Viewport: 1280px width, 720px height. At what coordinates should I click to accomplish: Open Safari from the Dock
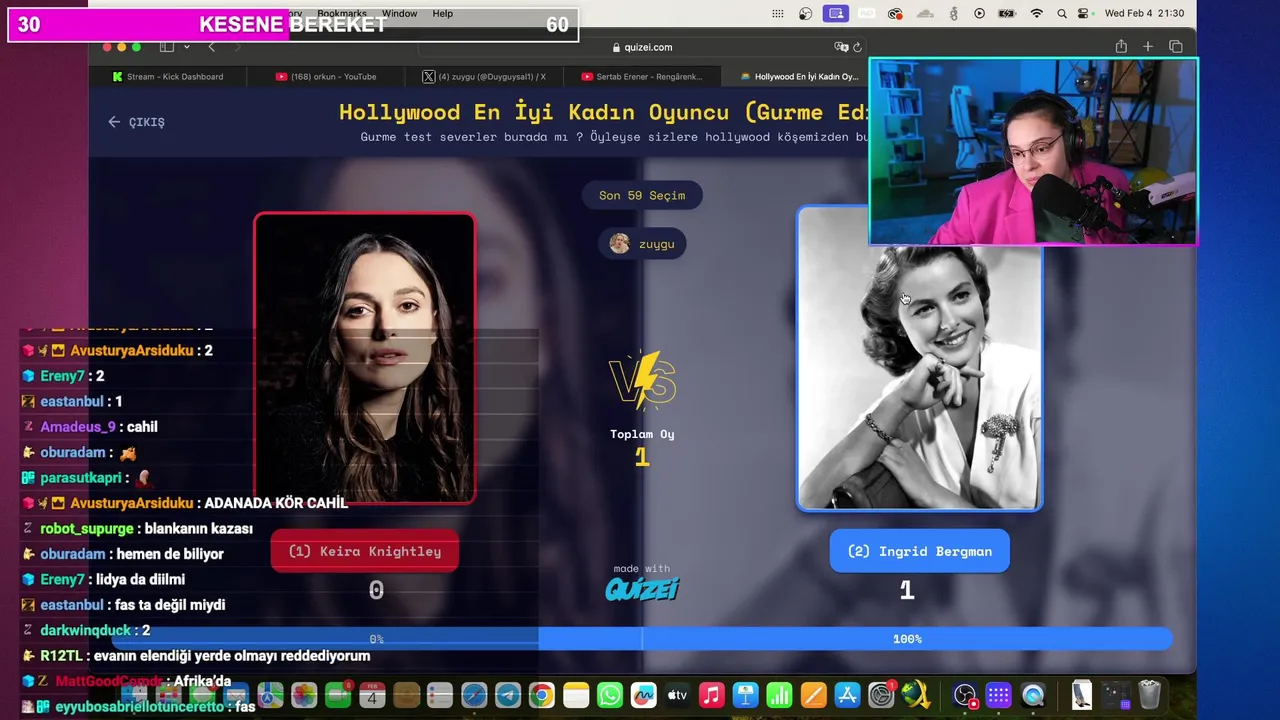(473, 695)
